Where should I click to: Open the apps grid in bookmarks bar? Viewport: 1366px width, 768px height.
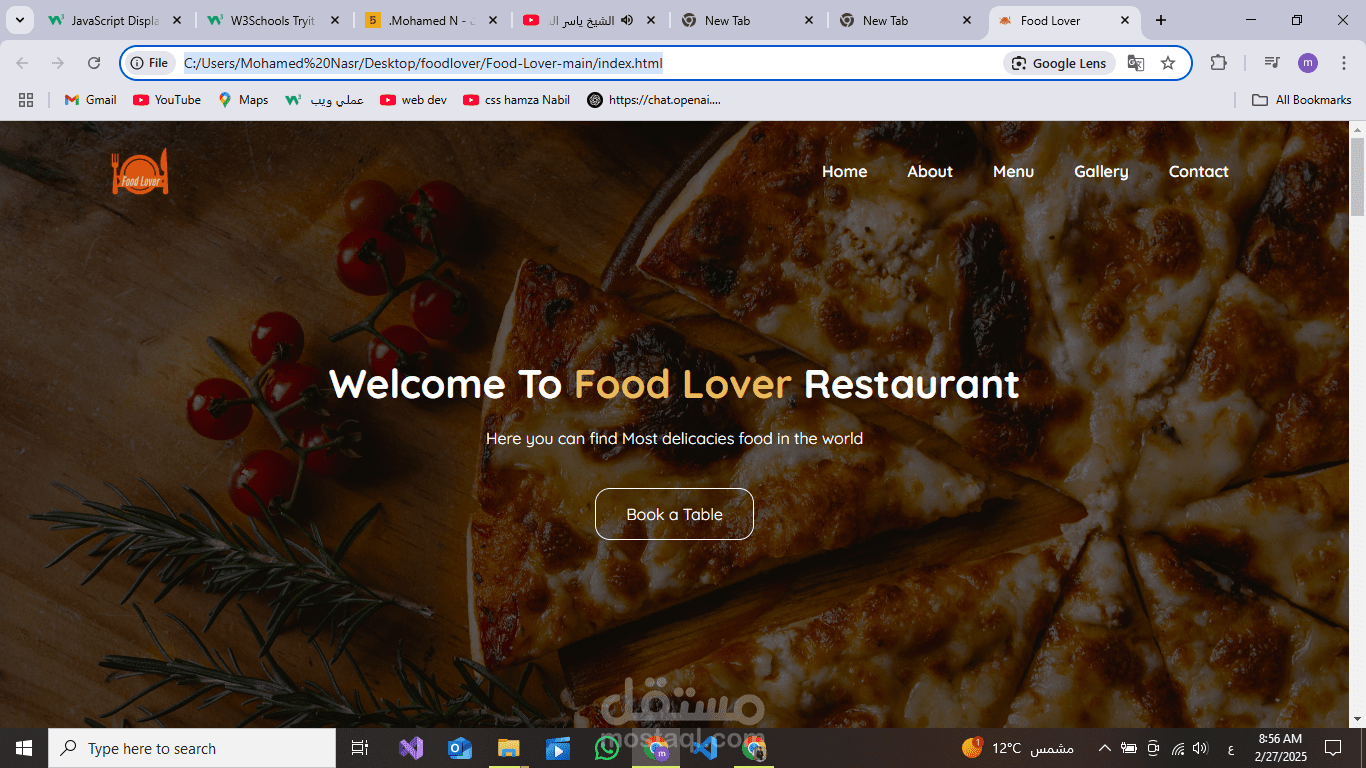pyautogui.click(x=26, y=100)
